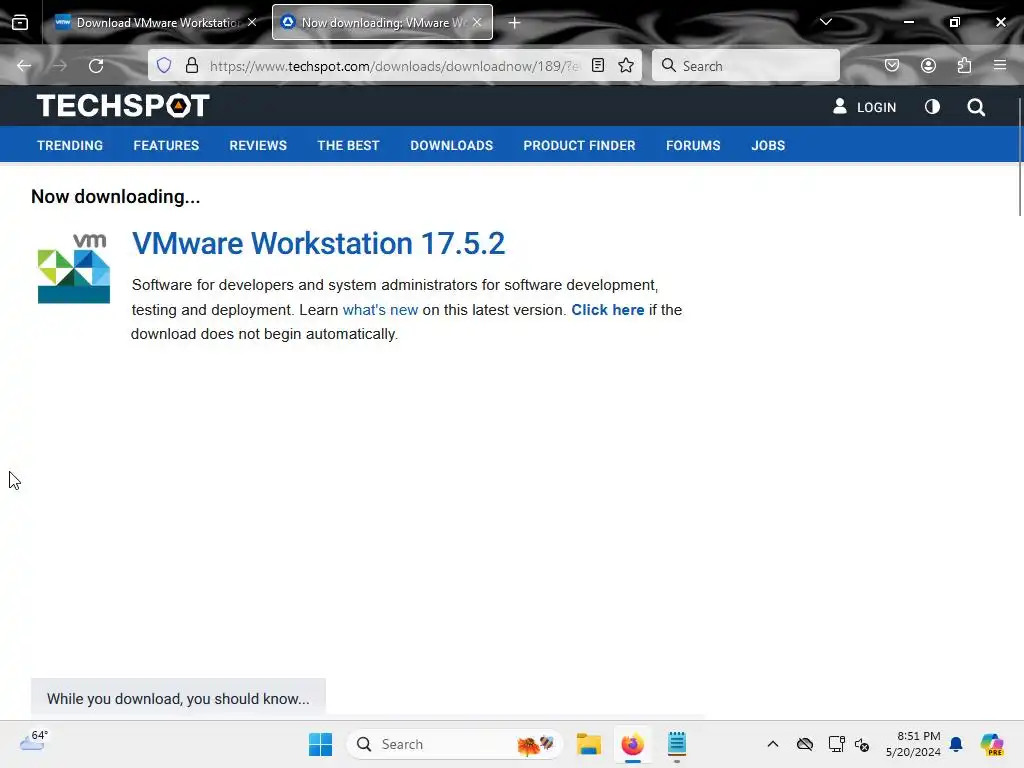The height and width of the screenshot is (768, 1024).
Task: Open TechSpot site search magnifier
Action: (x=976, y=107)
